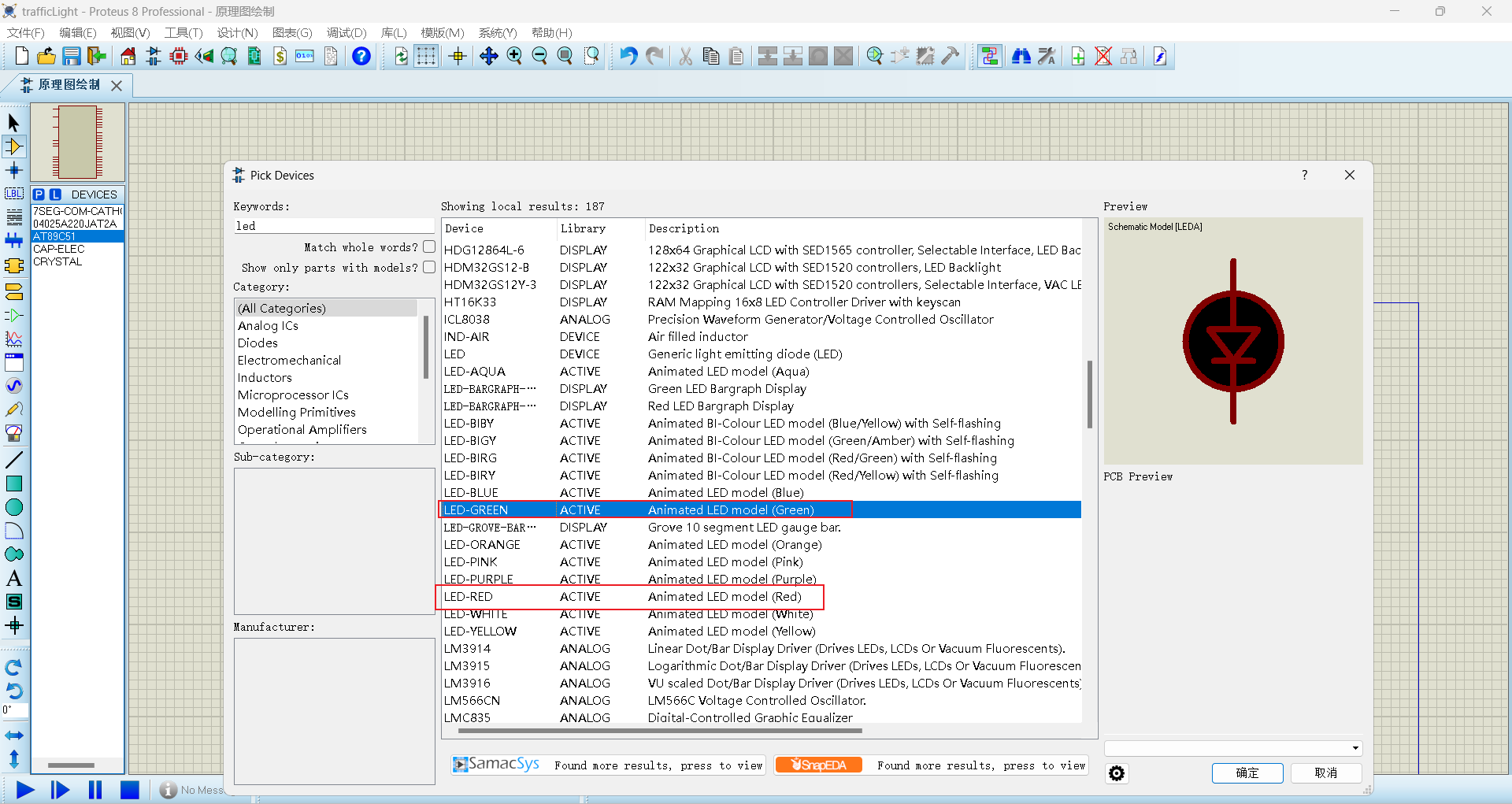This screenshot has height=804, width=1512.
Task: Select the LED-YELLOW device row
Action: [x=761, y=632]
